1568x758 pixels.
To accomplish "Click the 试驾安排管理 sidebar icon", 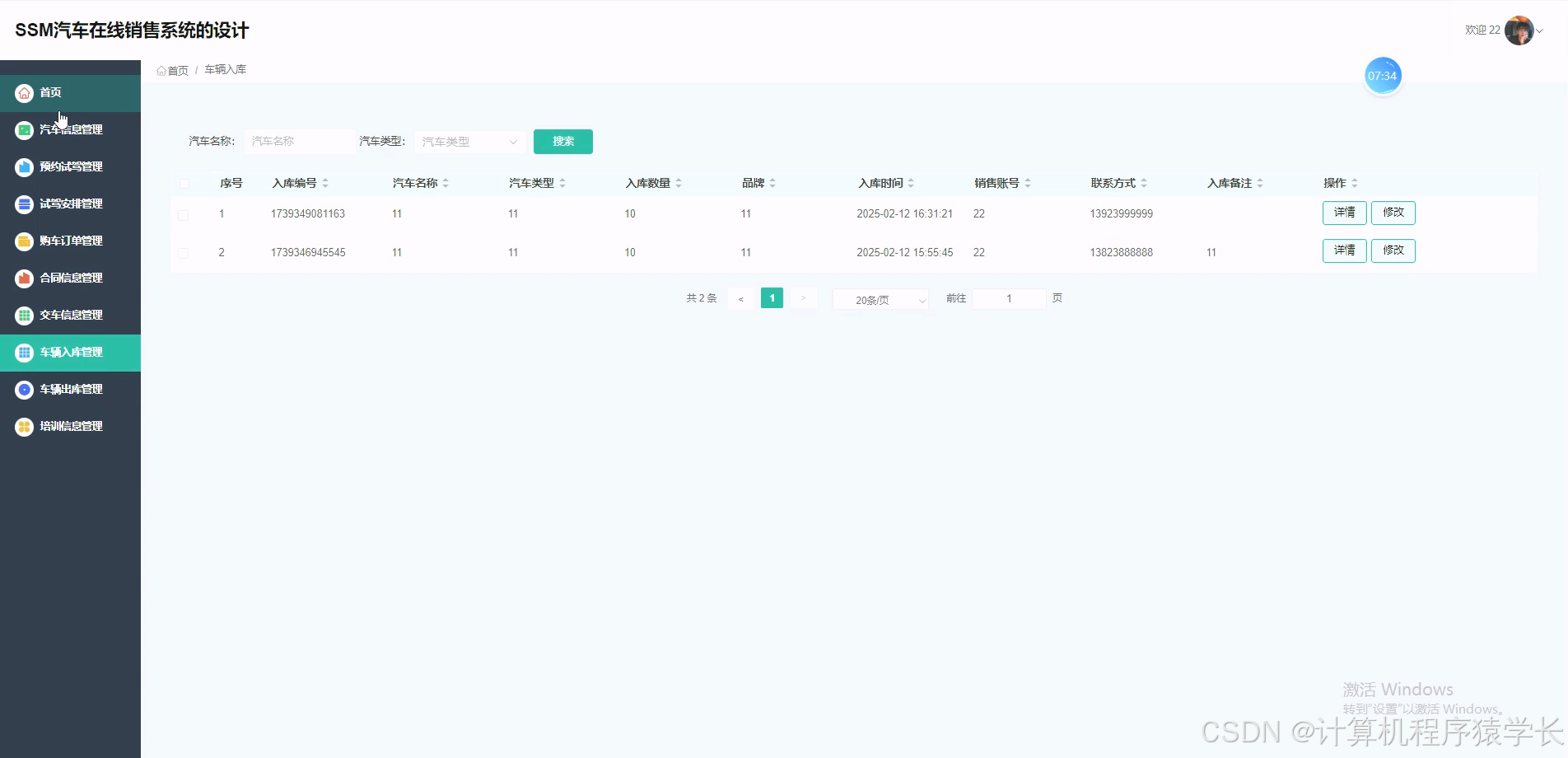I will (25, 204).
